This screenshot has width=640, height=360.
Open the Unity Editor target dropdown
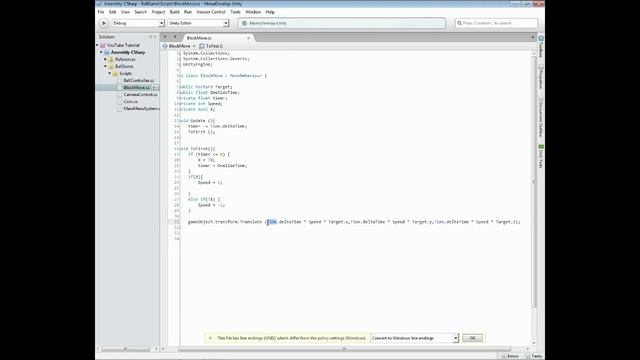click(198, 23)
